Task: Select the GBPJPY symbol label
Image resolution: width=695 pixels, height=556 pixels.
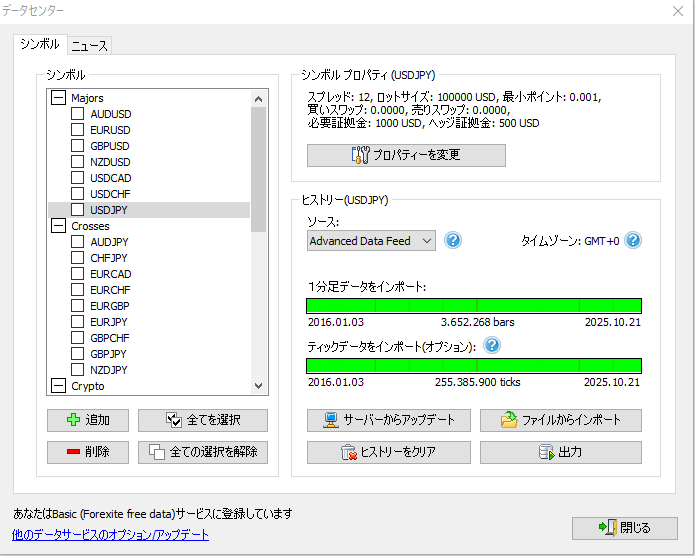Action: pyautogui.click(x=109, y=354)
